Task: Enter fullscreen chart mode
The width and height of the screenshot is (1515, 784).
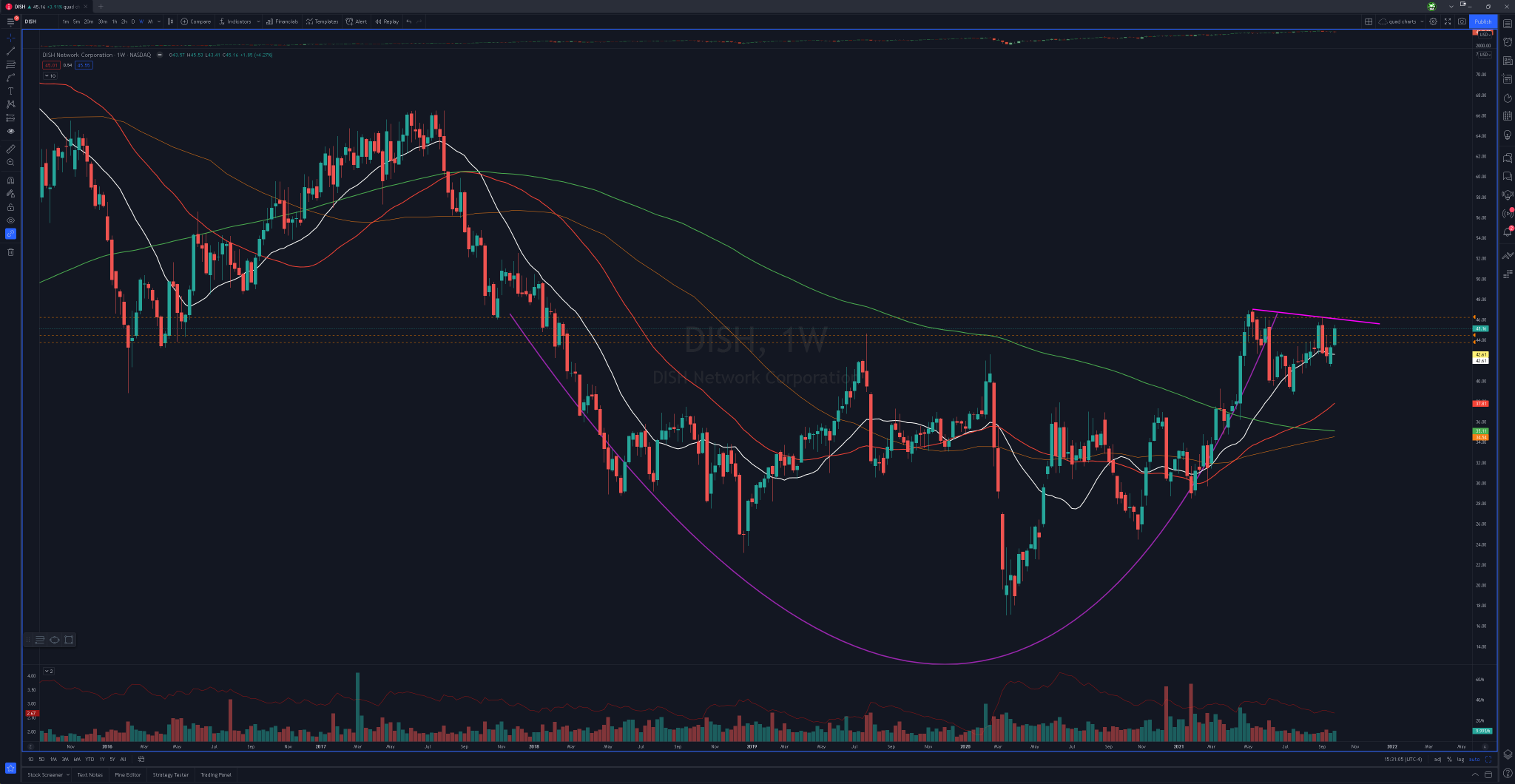Action: 1448,21
